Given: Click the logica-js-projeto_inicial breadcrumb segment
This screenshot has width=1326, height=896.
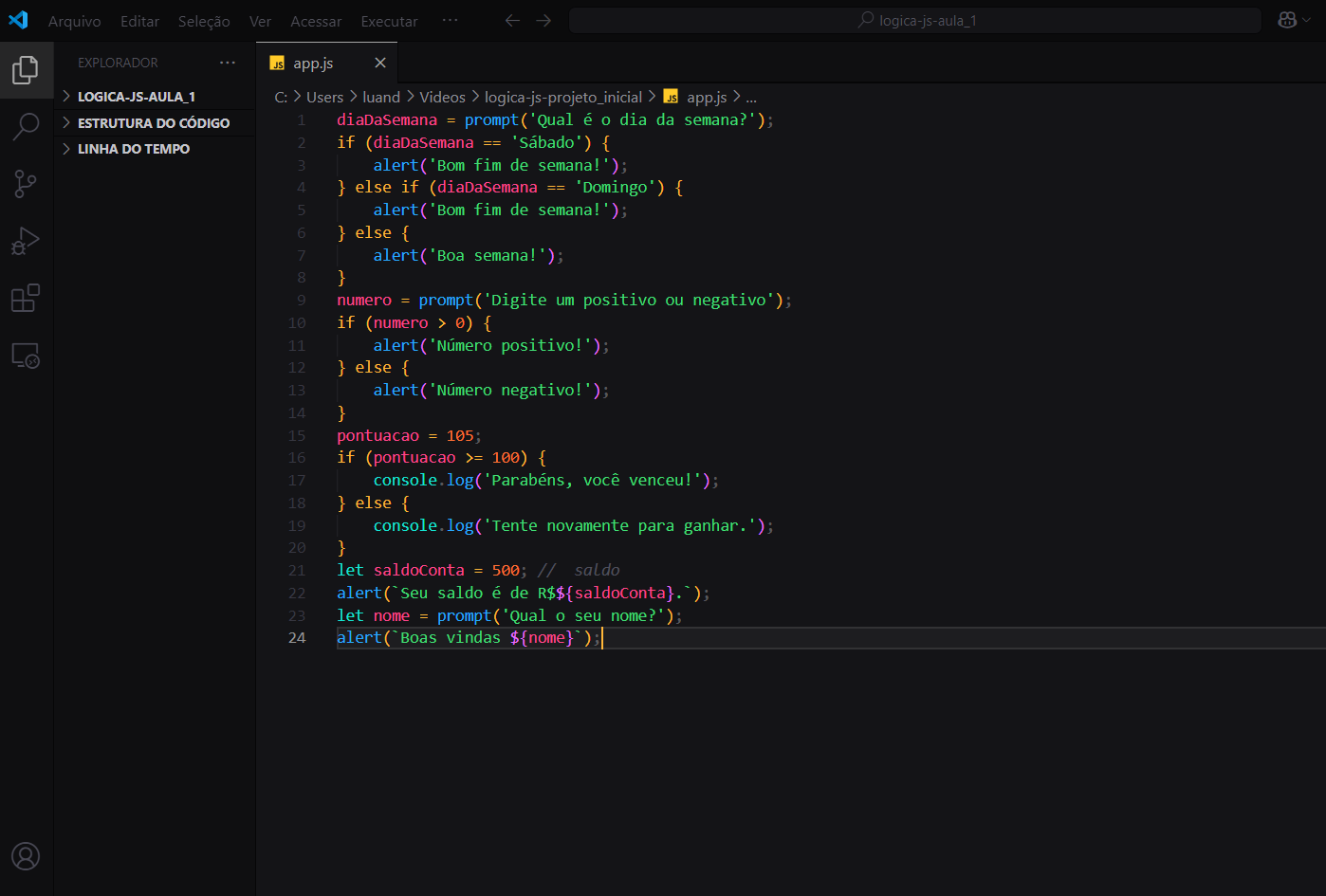Looking at the screenshot, I should tap(563, 97).
